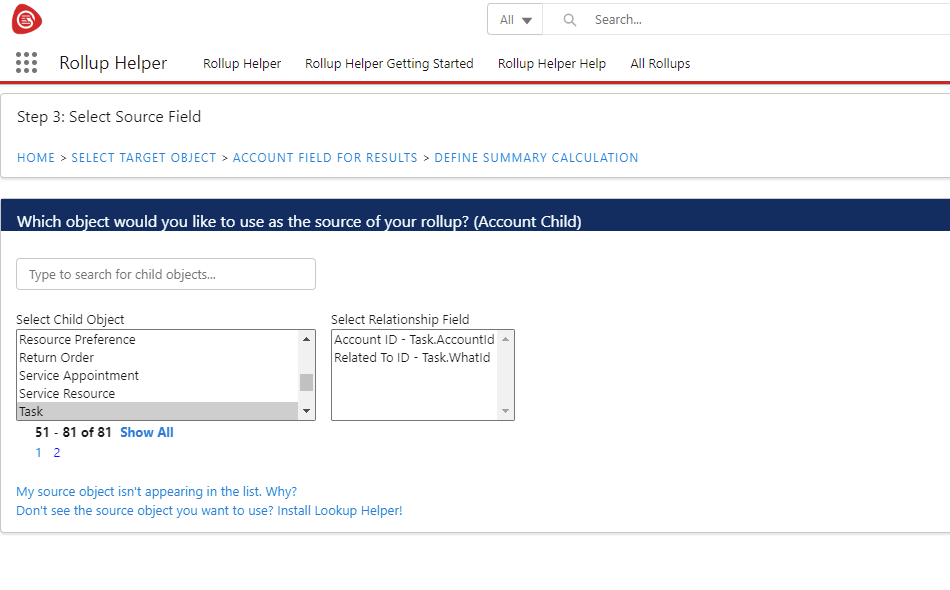The image size is (950, 590).
Task: Click the search magnifier icon
Action: coord(570,20)
